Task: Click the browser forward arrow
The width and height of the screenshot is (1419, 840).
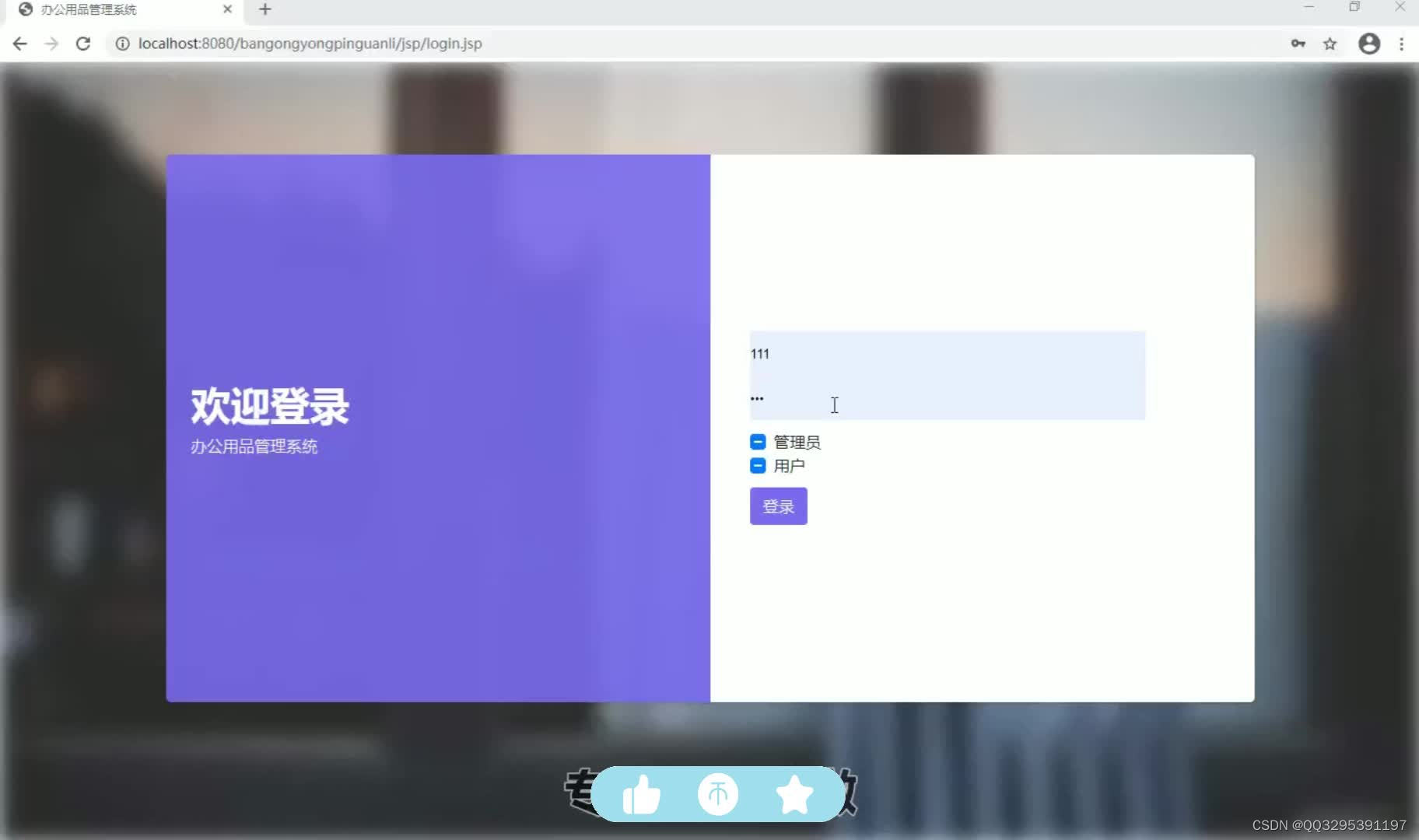Action: coord(51,44)
